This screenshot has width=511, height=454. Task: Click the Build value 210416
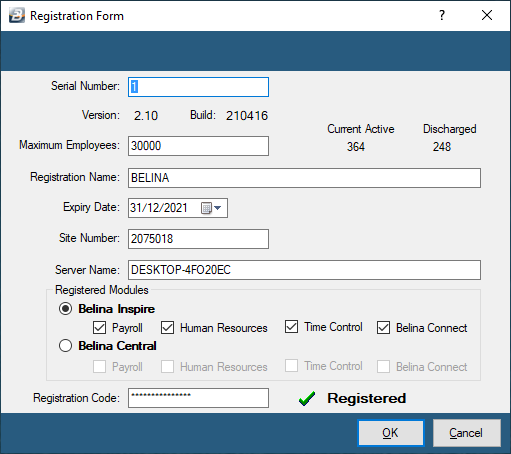point(247,116)
